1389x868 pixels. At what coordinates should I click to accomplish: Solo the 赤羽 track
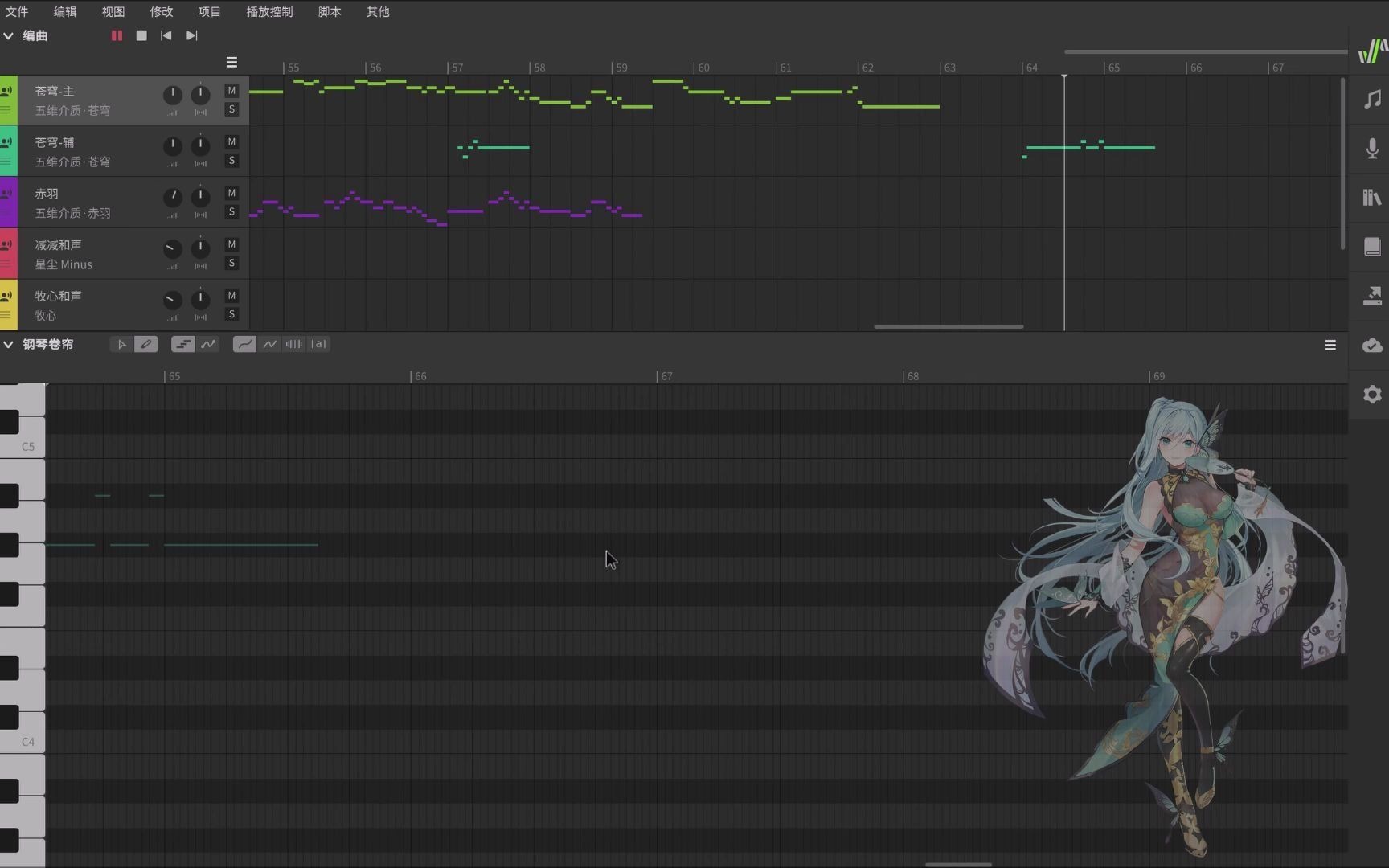pyautogui.click(x=231, y=211)
